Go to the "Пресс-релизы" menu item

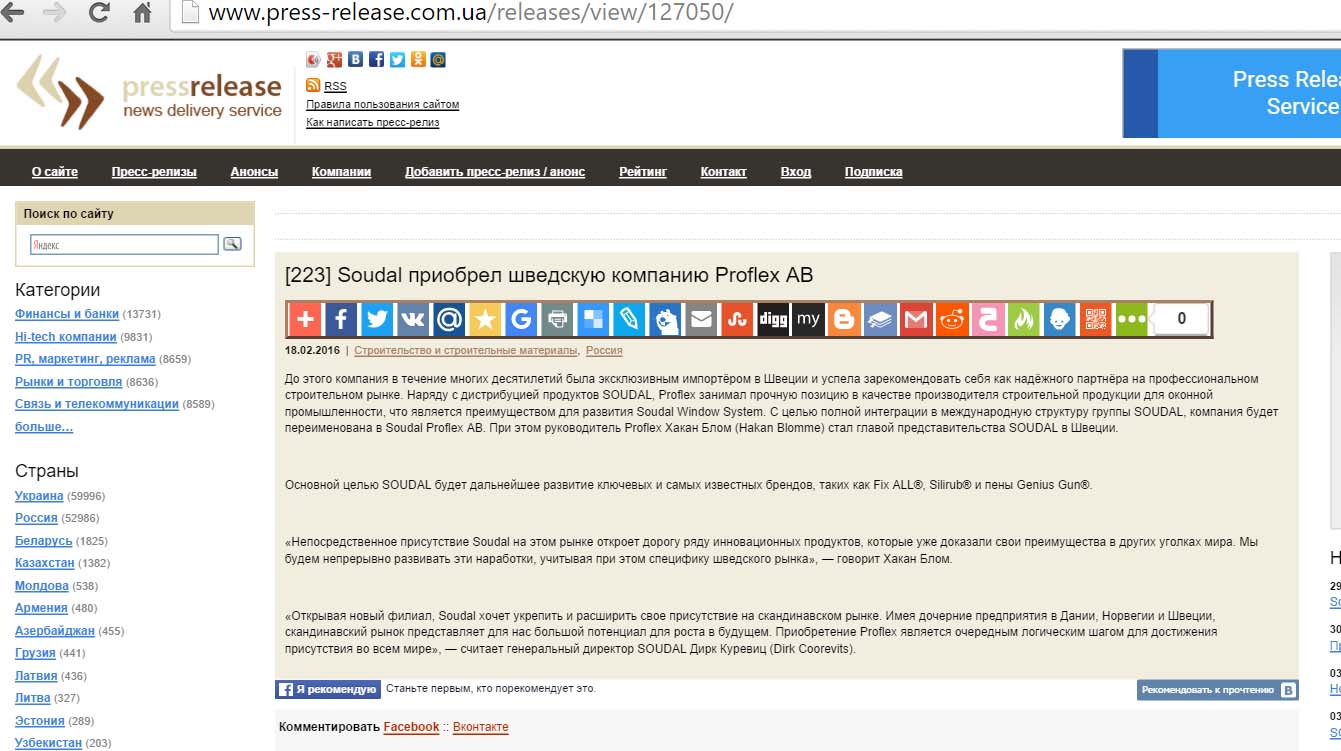pyautogui.click(x=154, y=172)
